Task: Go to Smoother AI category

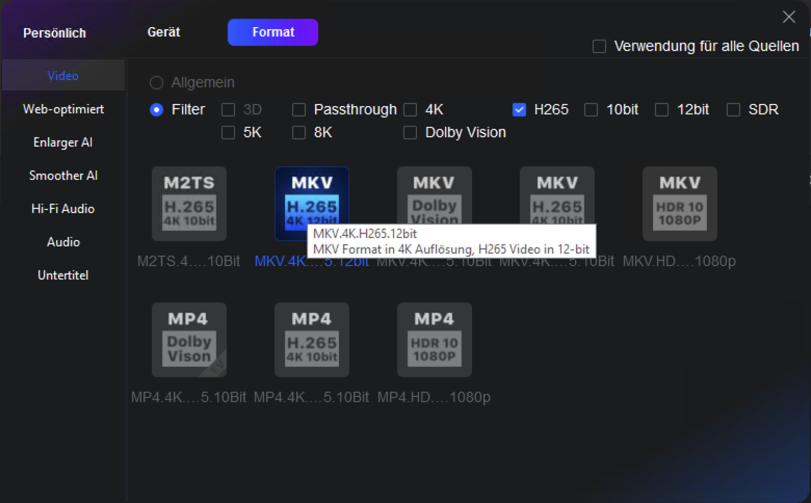Action: [x=63, y=175]
